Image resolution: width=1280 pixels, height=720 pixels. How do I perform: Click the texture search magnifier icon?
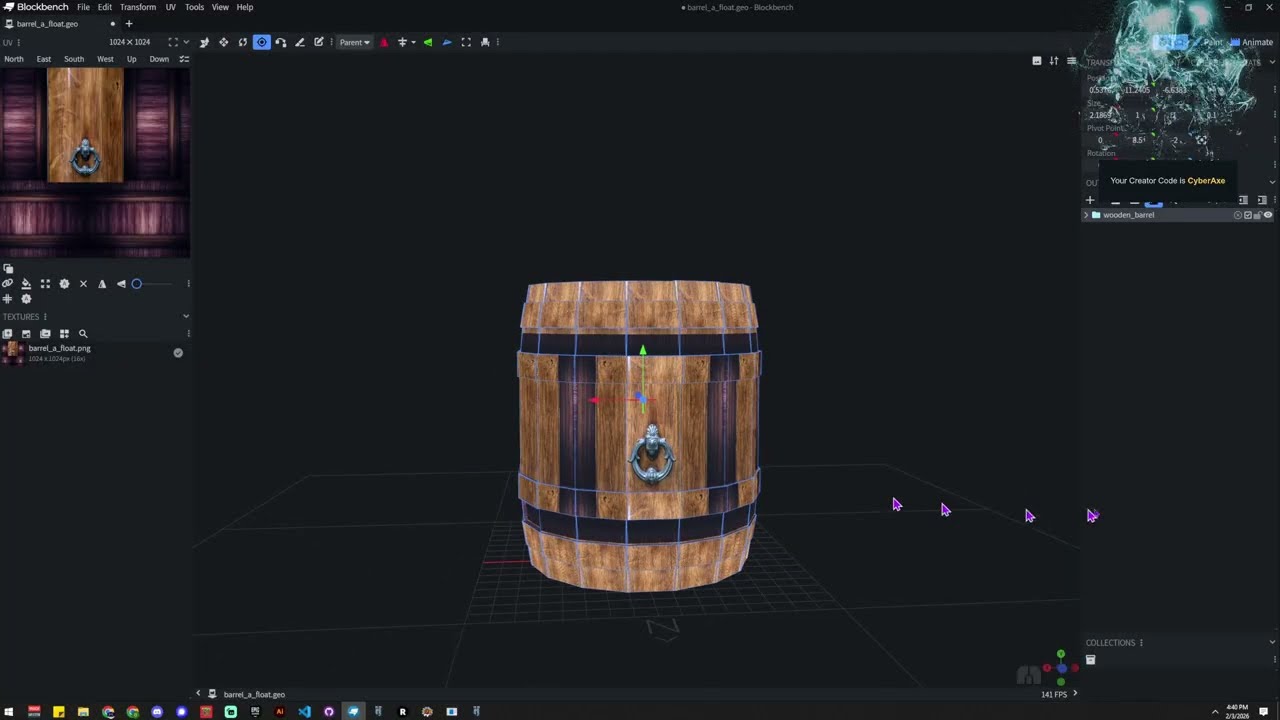(83, 334)
